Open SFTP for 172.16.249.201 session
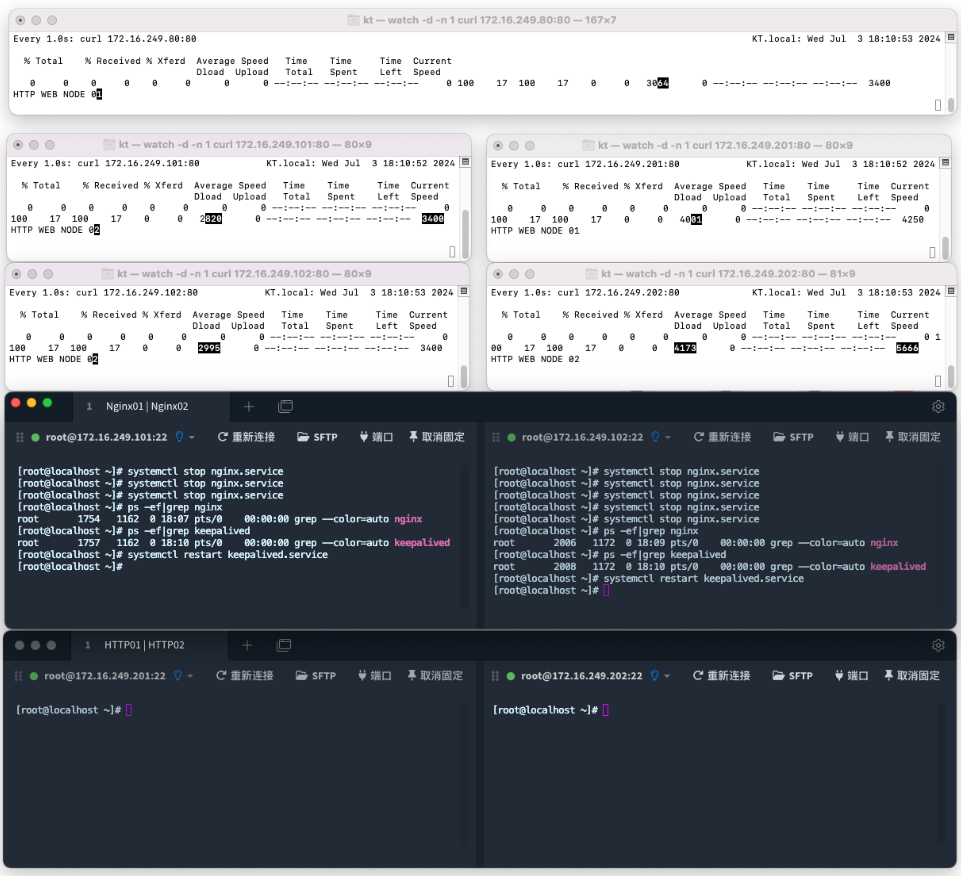Image resolution: width=961 pixels, height=876 pixels. tap(316, 676)
